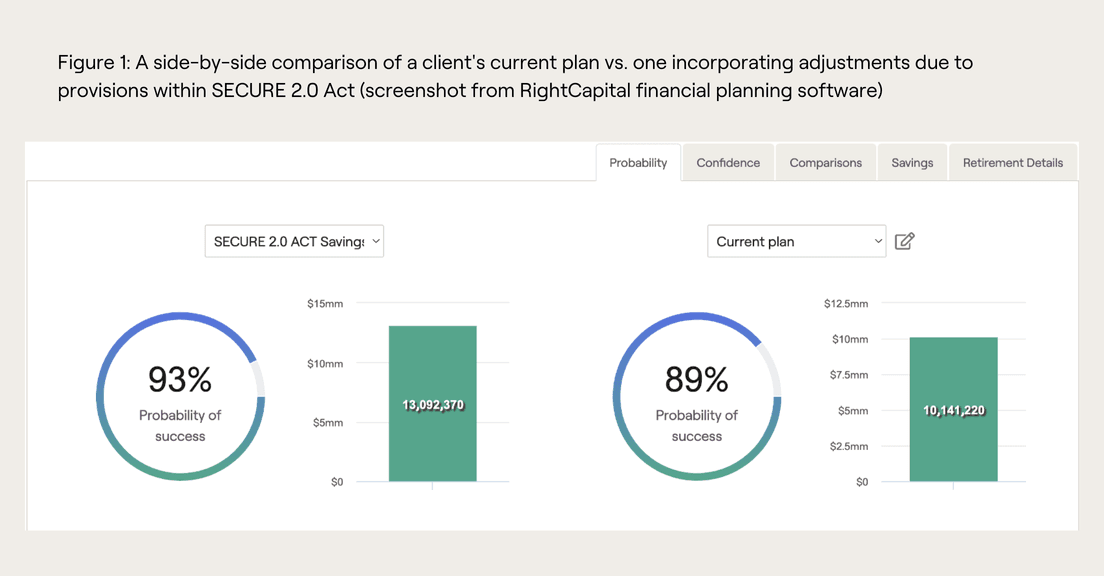Click the 93% percentage text

pyautogui.click(x=180, y=379)
